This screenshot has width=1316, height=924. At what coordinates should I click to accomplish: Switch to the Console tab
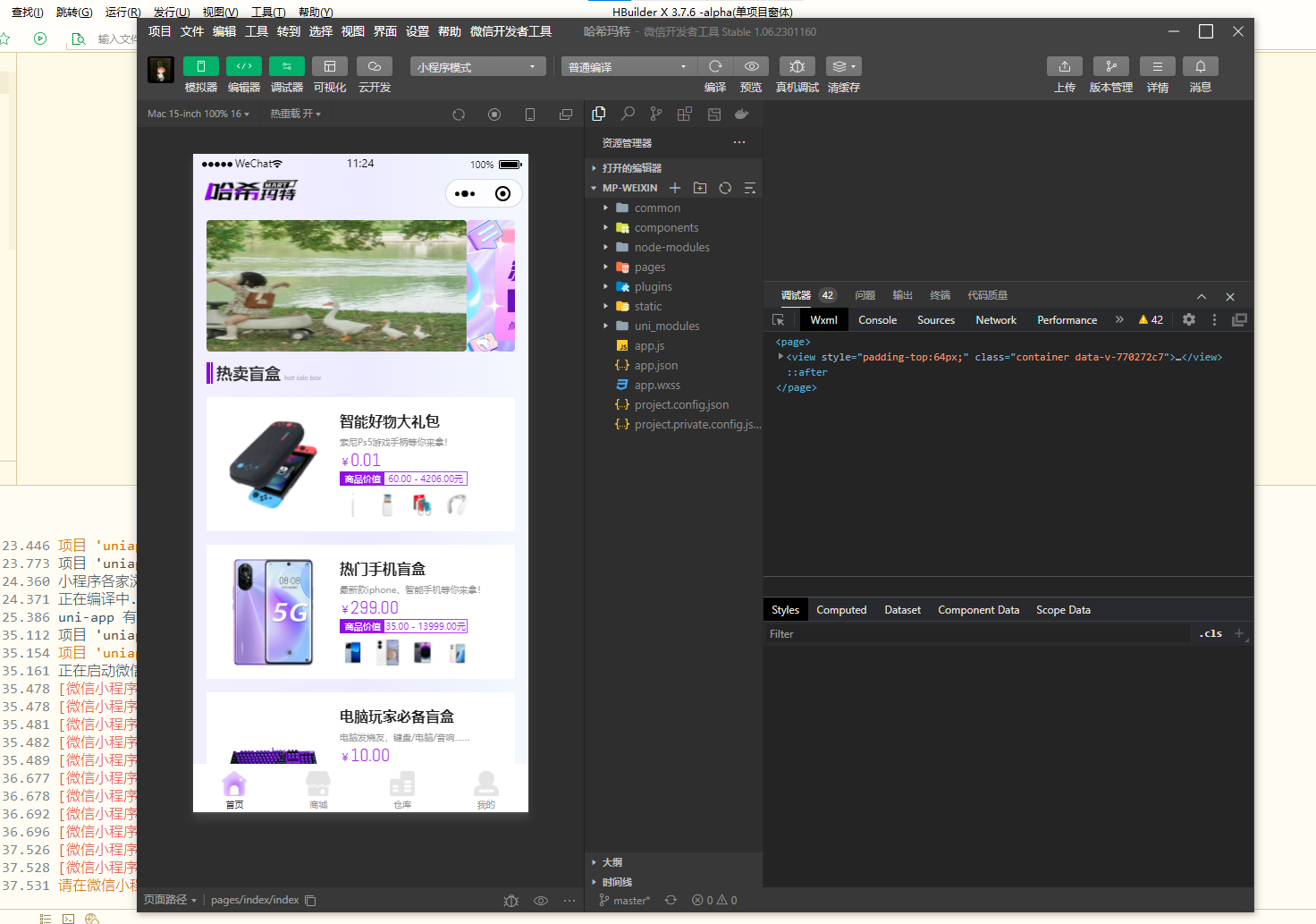point(878,320)
